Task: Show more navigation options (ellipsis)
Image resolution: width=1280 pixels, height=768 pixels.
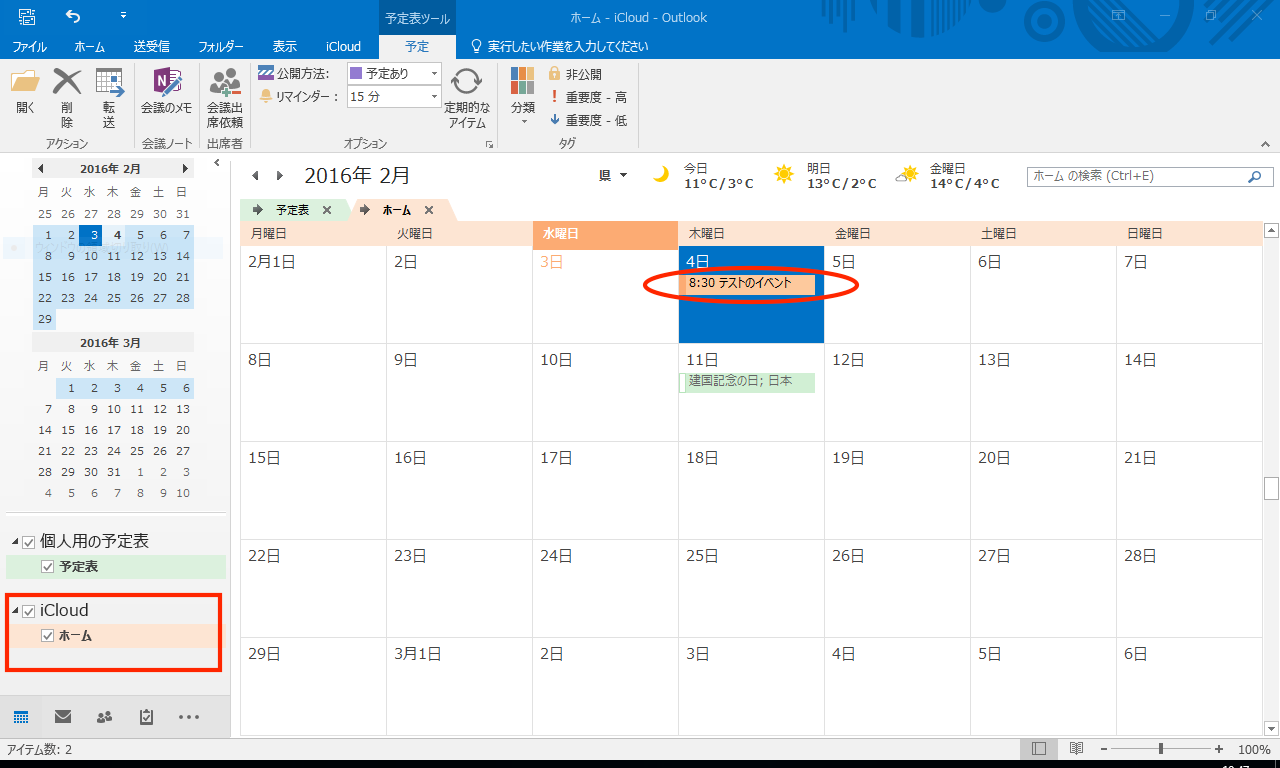Action: tap(189, 717)
